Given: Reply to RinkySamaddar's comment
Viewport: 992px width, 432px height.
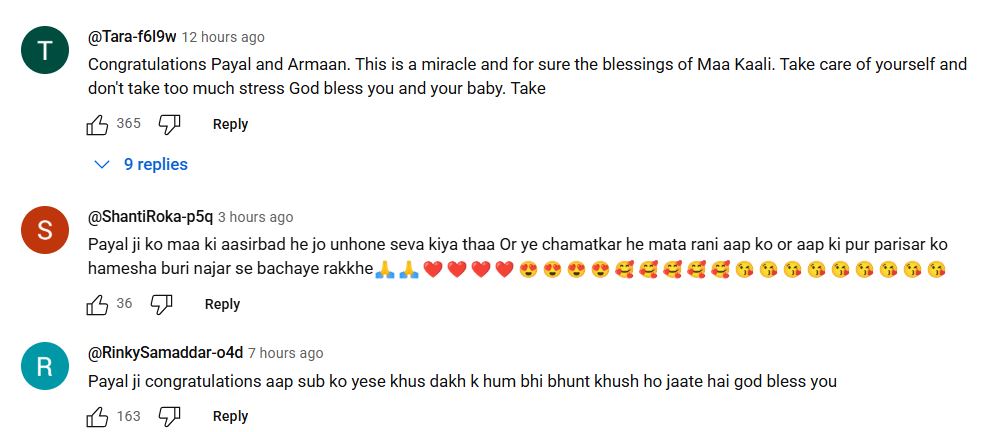Looking at the screenshot, I should click(x=230, y=416).
